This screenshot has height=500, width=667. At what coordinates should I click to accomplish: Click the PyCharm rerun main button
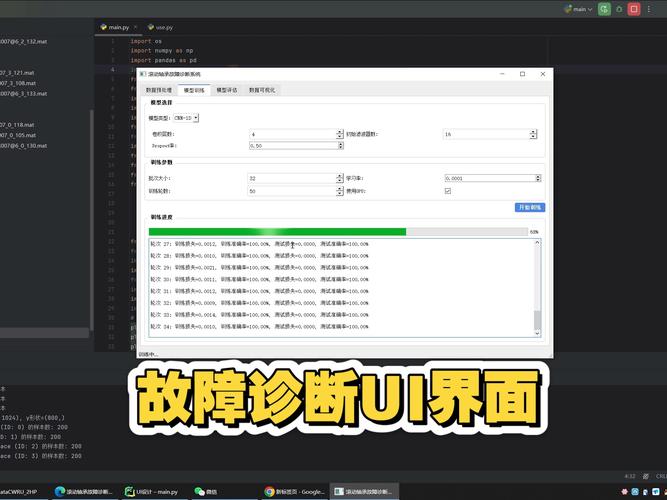[604, 9]
